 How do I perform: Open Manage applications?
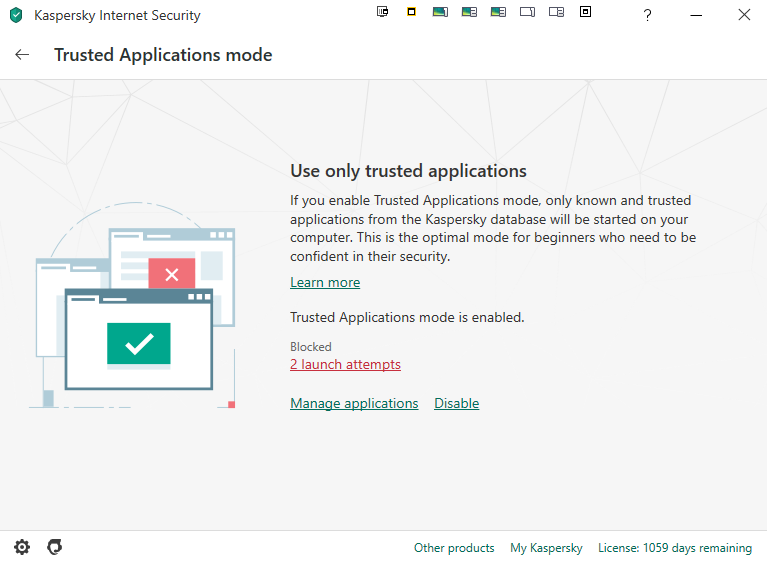[354, 404]
